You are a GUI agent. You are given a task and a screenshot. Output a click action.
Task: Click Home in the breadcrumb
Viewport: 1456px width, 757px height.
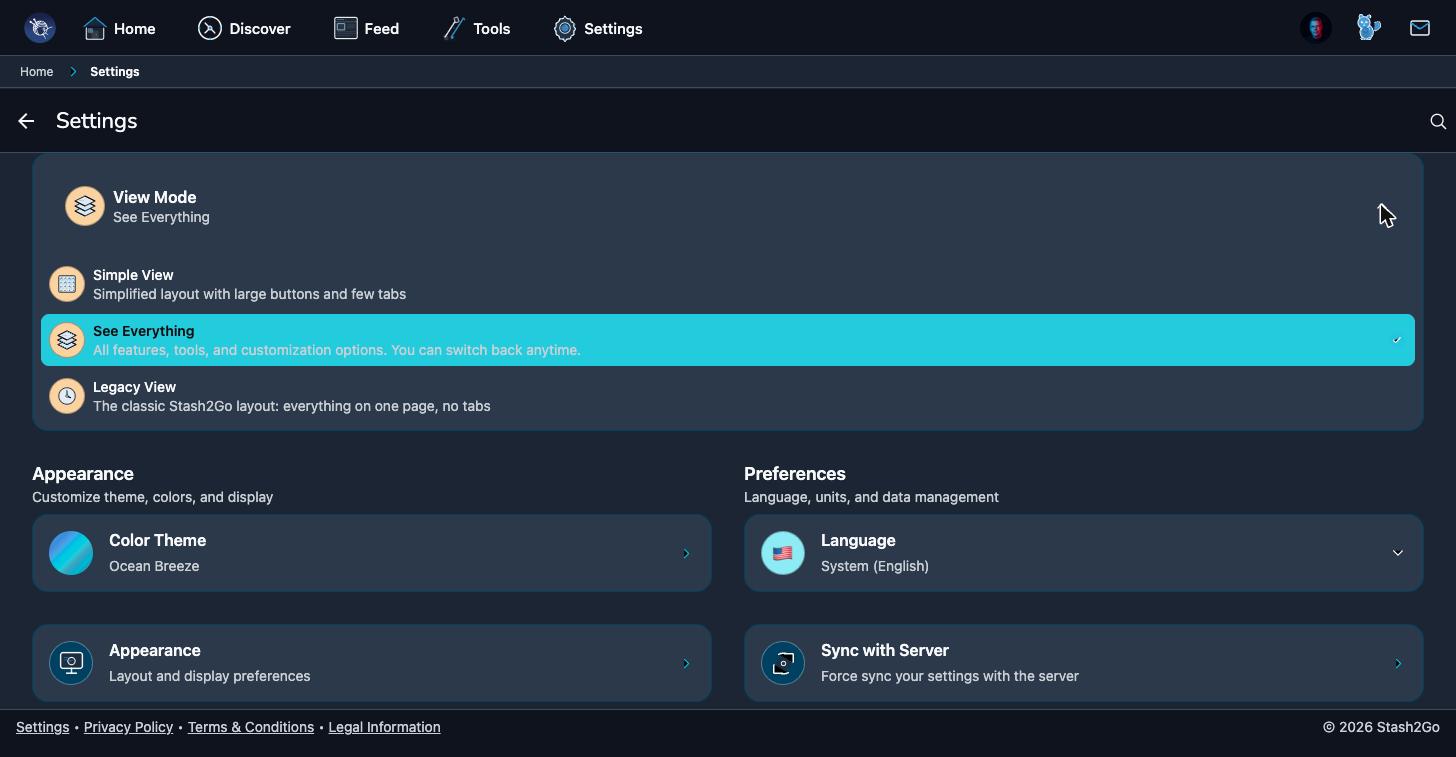tap(37, 72)
